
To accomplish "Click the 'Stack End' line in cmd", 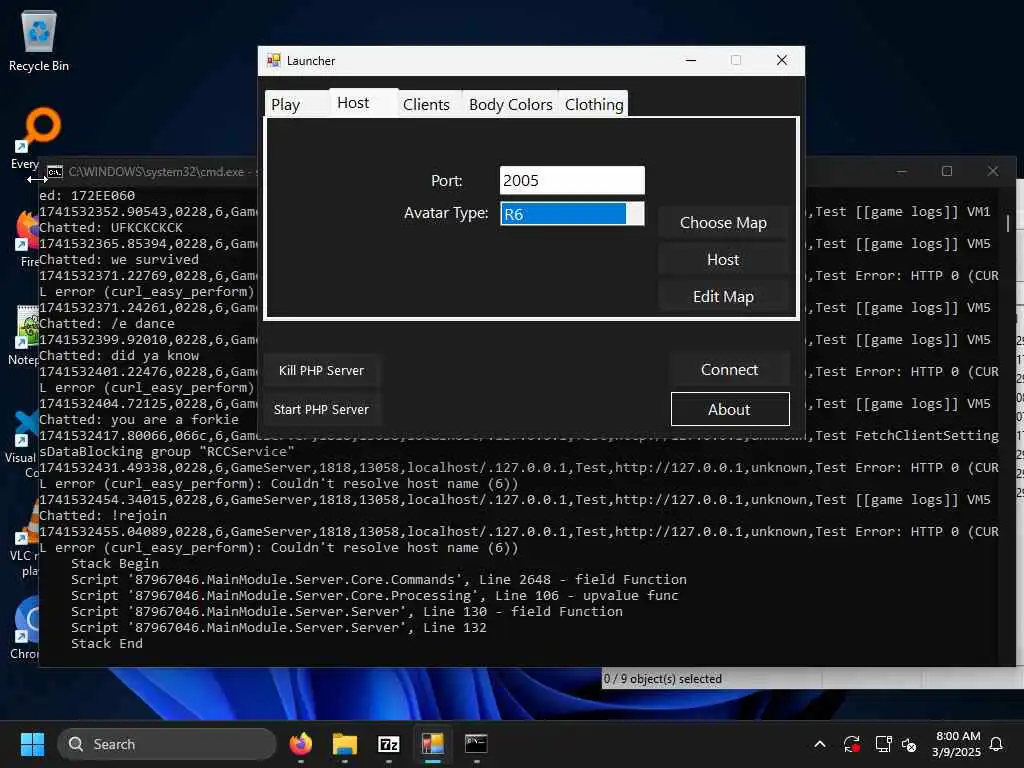I will coord(106,644).
